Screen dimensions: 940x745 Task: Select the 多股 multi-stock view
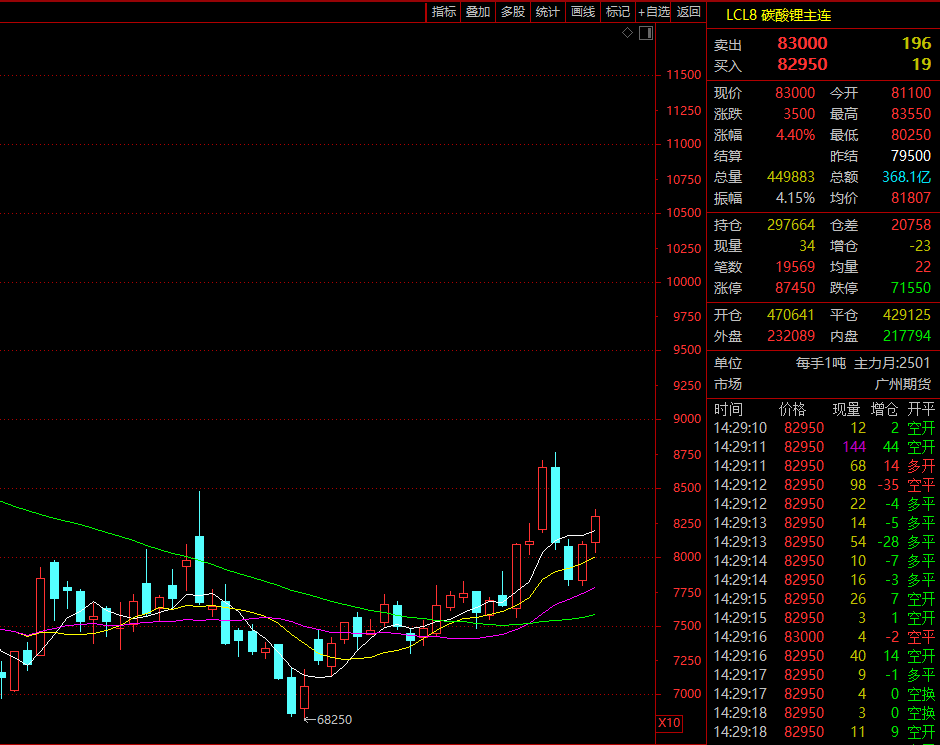pos(512,12)
